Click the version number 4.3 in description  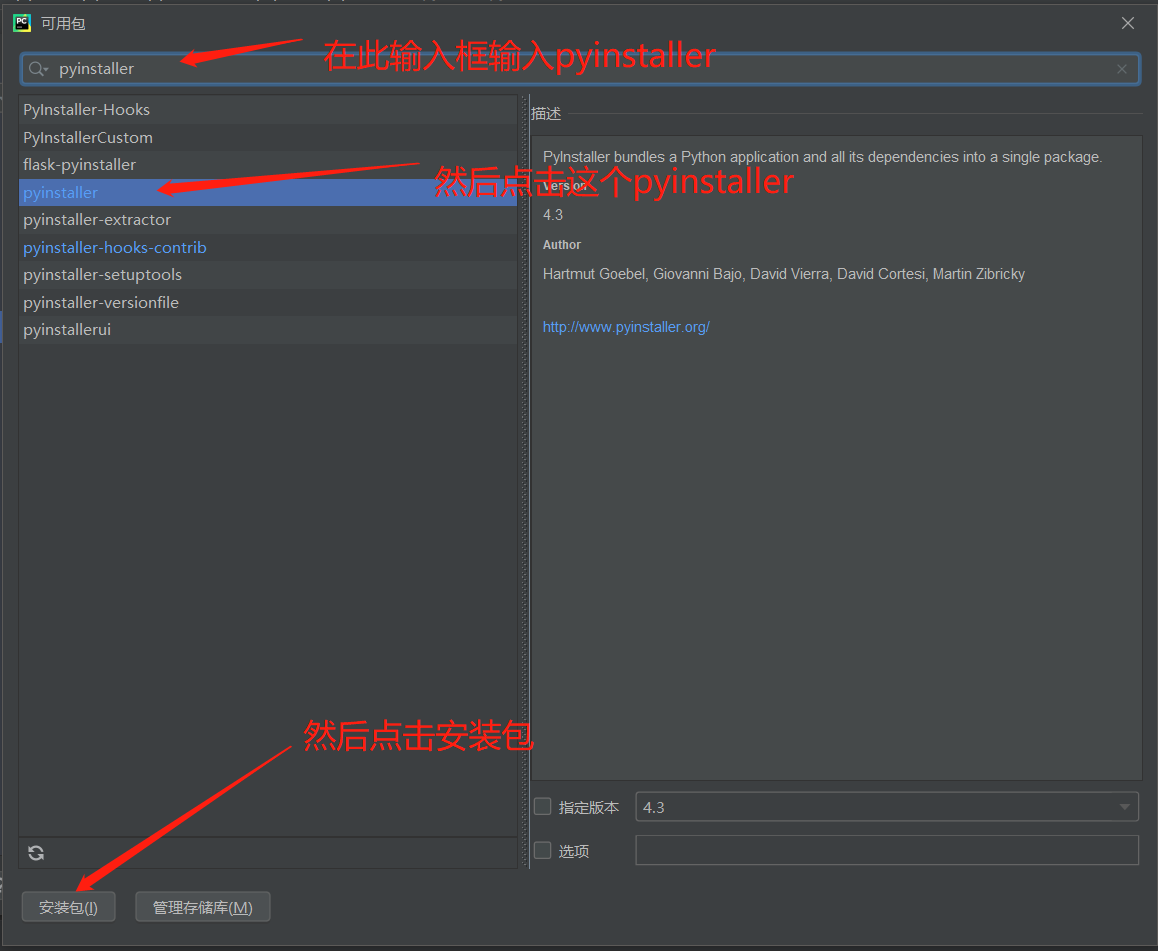point(553,215)
